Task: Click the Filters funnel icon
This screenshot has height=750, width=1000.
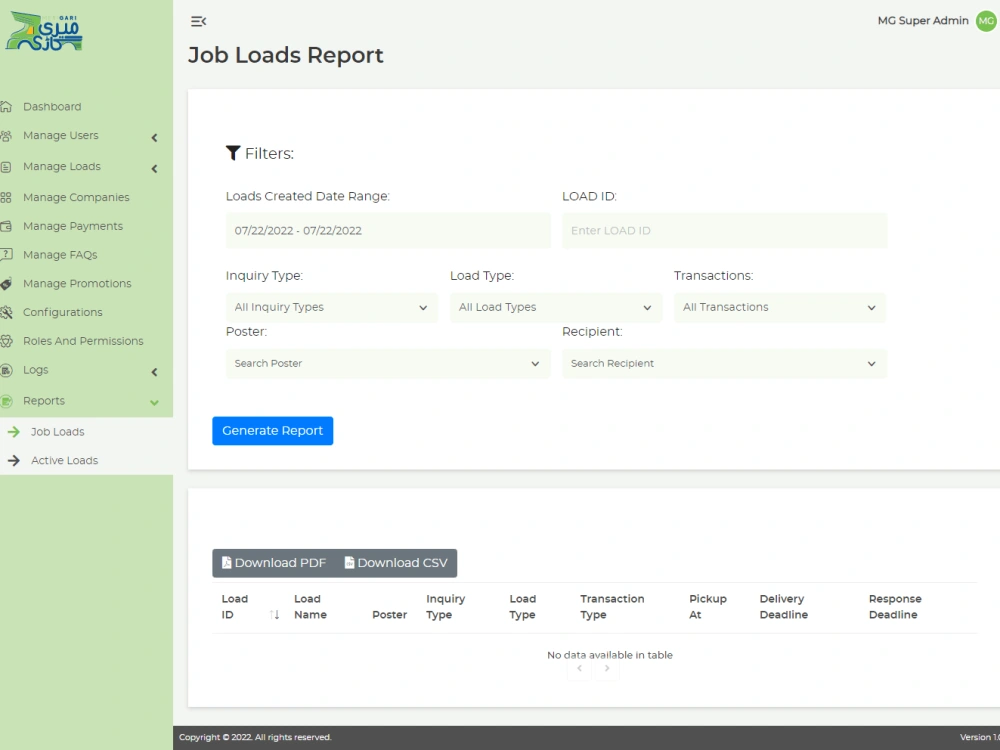Action: [x=233, y=153]
